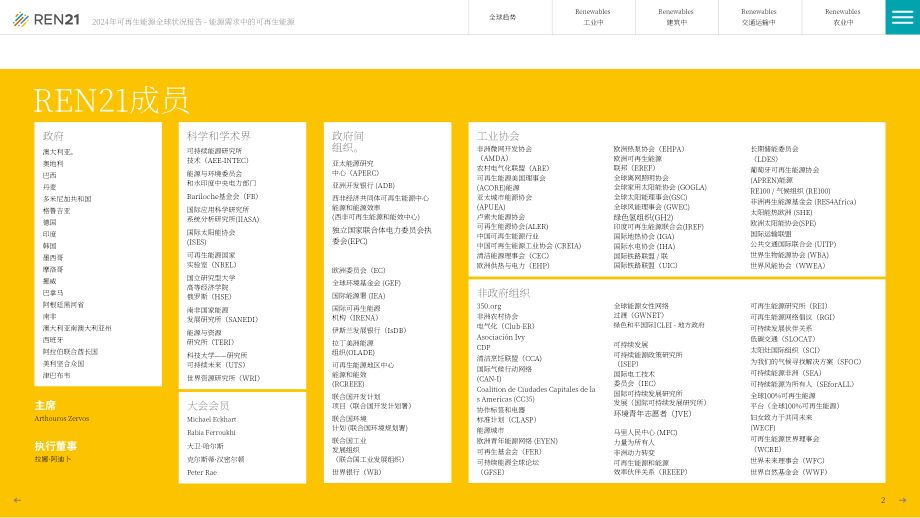Click 德国 in government list

[x=49, y=222]
